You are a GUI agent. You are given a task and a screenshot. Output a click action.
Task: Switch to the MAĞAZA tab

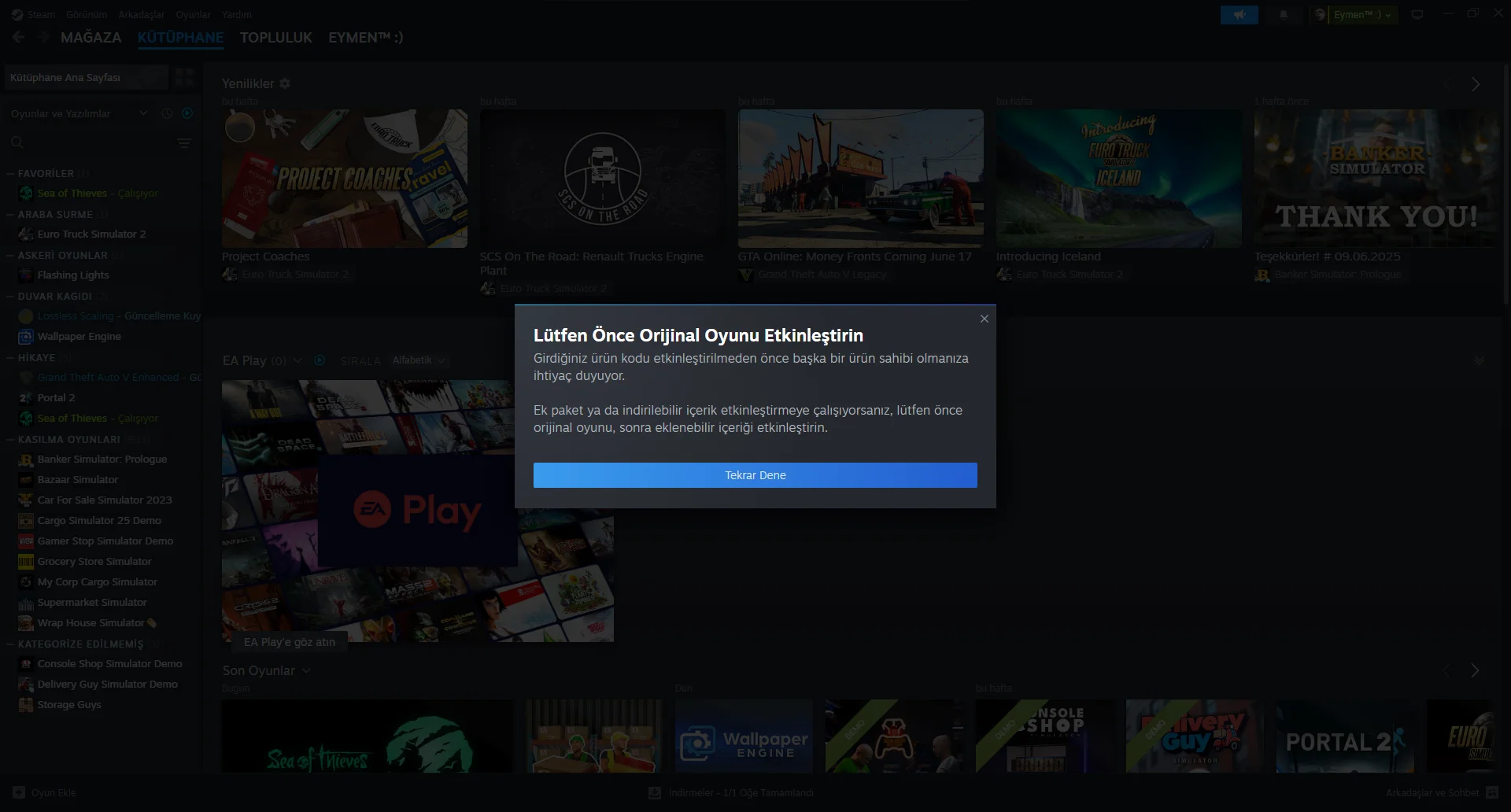[91, 38]
